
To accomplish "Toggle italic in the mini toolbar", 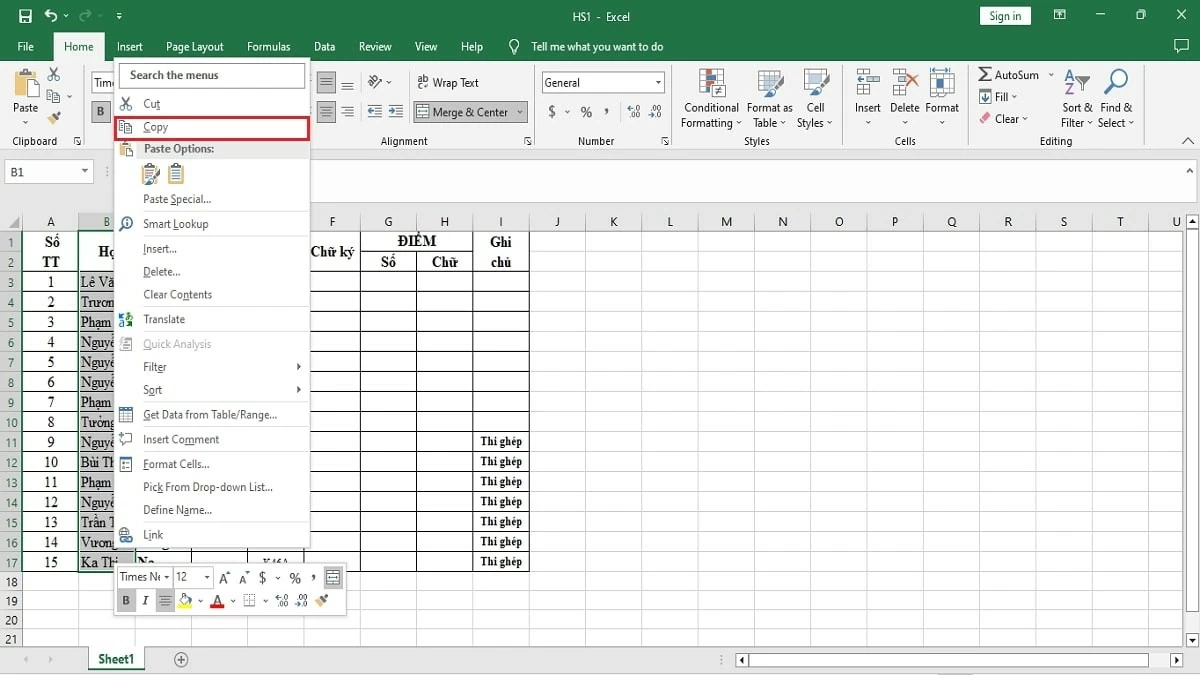I will (x=145, y=600).
